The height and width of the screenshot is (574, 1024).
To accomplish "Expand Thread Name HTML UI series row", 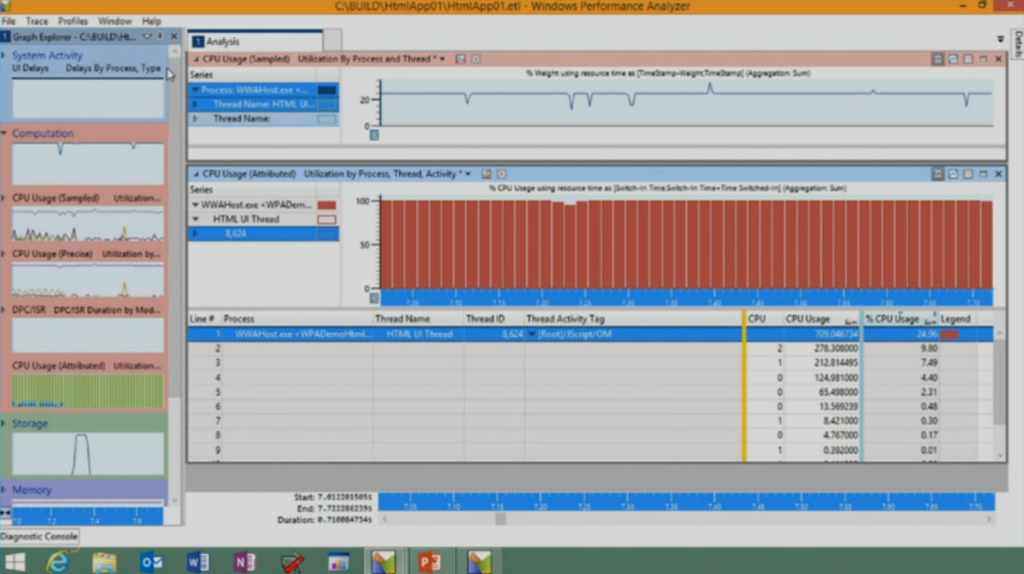I will click(195, 104).
